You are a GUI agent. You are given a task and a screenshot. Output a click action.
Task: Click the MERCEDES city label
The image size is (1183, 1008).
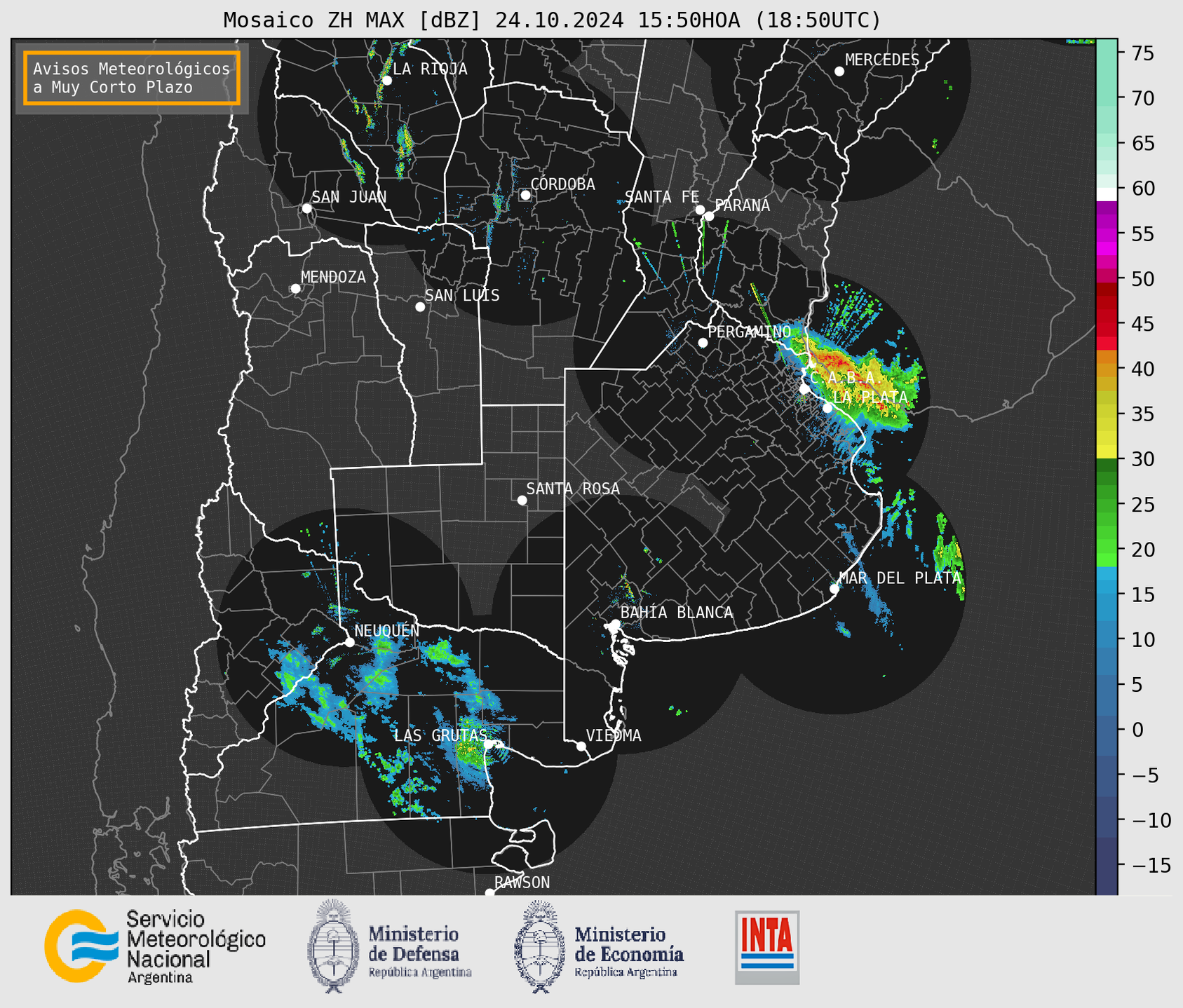pos(881,60)
